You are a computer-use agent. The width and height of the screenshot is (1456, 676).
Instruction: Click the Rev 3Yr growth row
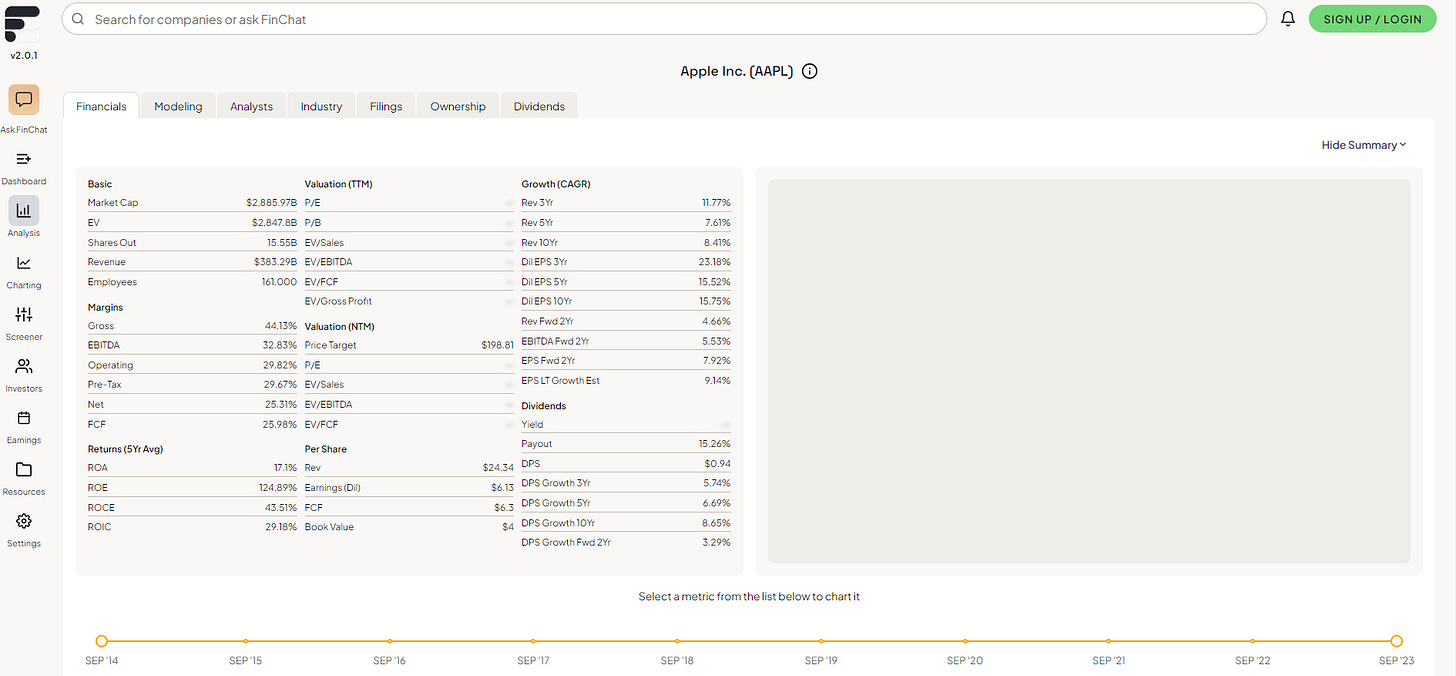[626, 203]
